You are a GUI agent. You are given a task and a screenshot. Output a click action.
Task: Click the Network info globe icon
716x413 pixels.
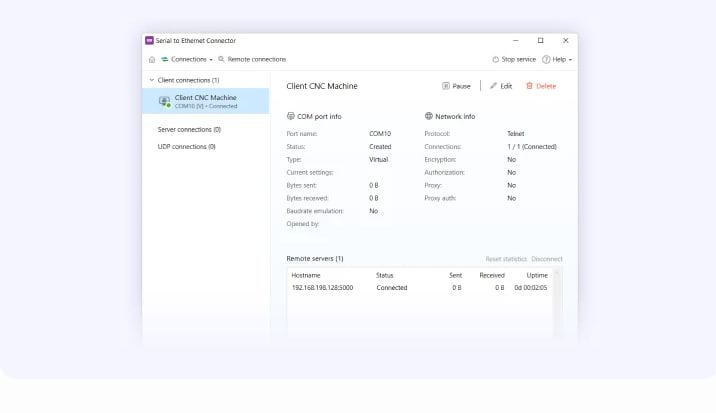(428, 116)
